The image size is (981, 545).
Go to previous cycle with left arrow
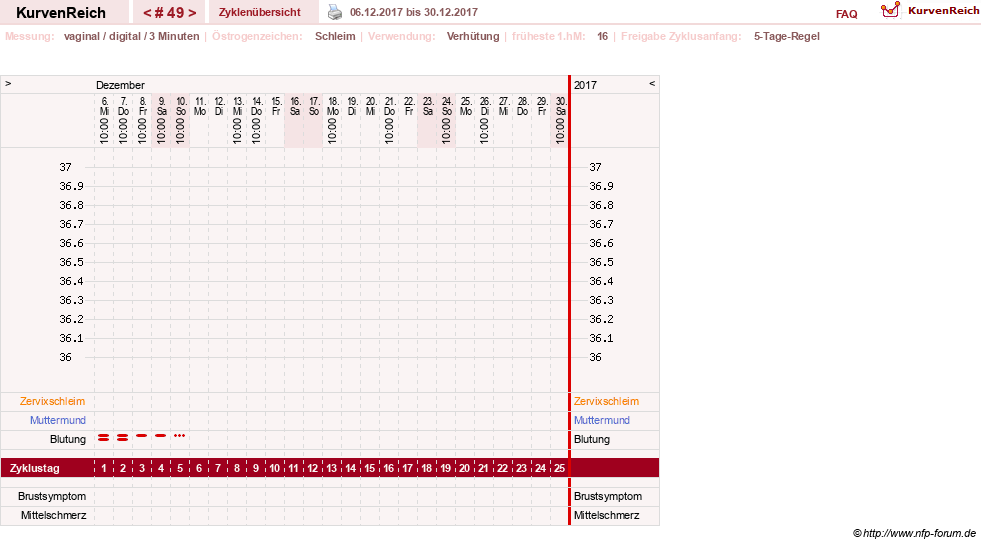147,13
